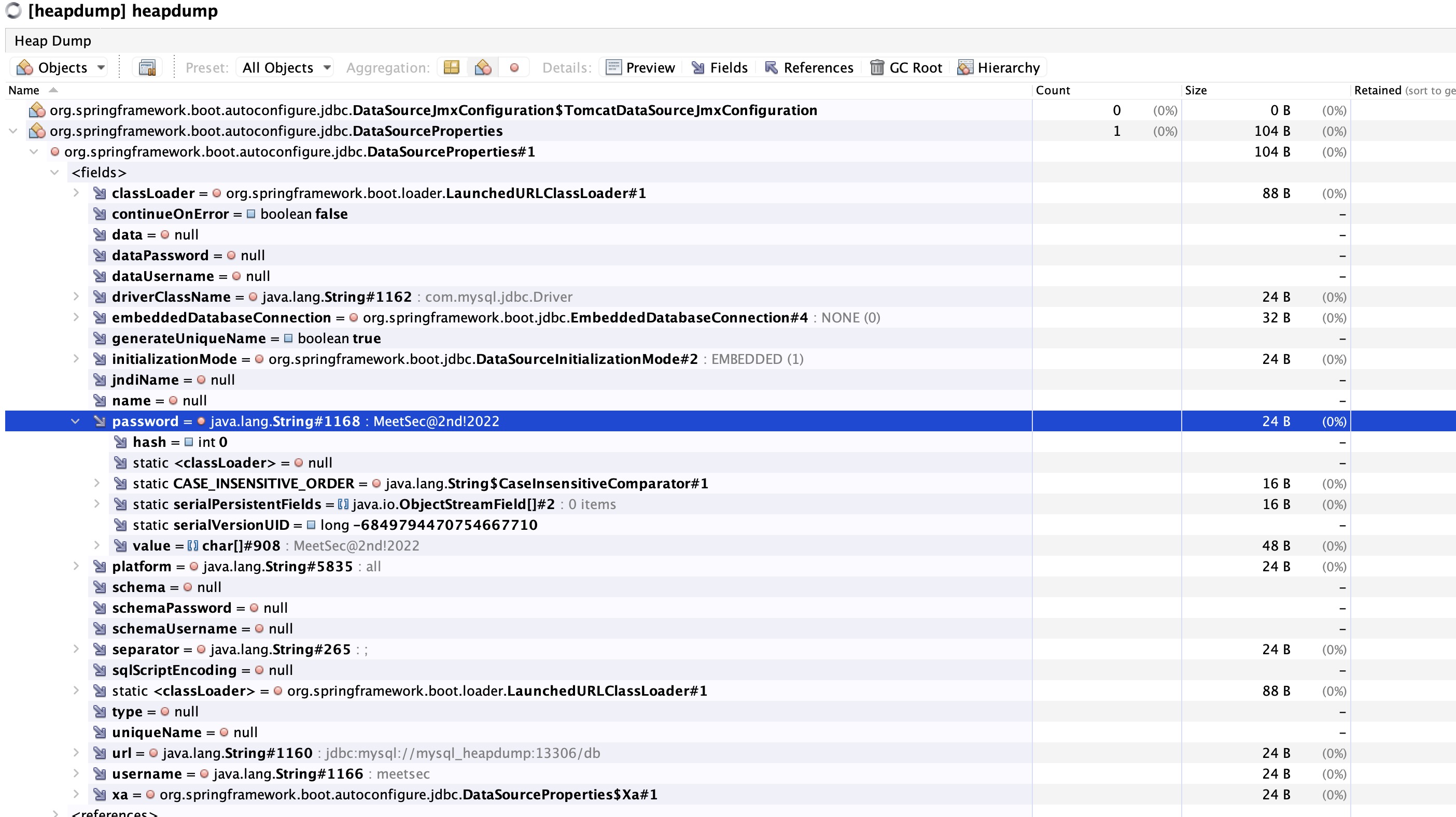This screenshot has height=817, width=1456.
Task: Click class icon of DataSourceProperties row
Action: click(37, 131)
